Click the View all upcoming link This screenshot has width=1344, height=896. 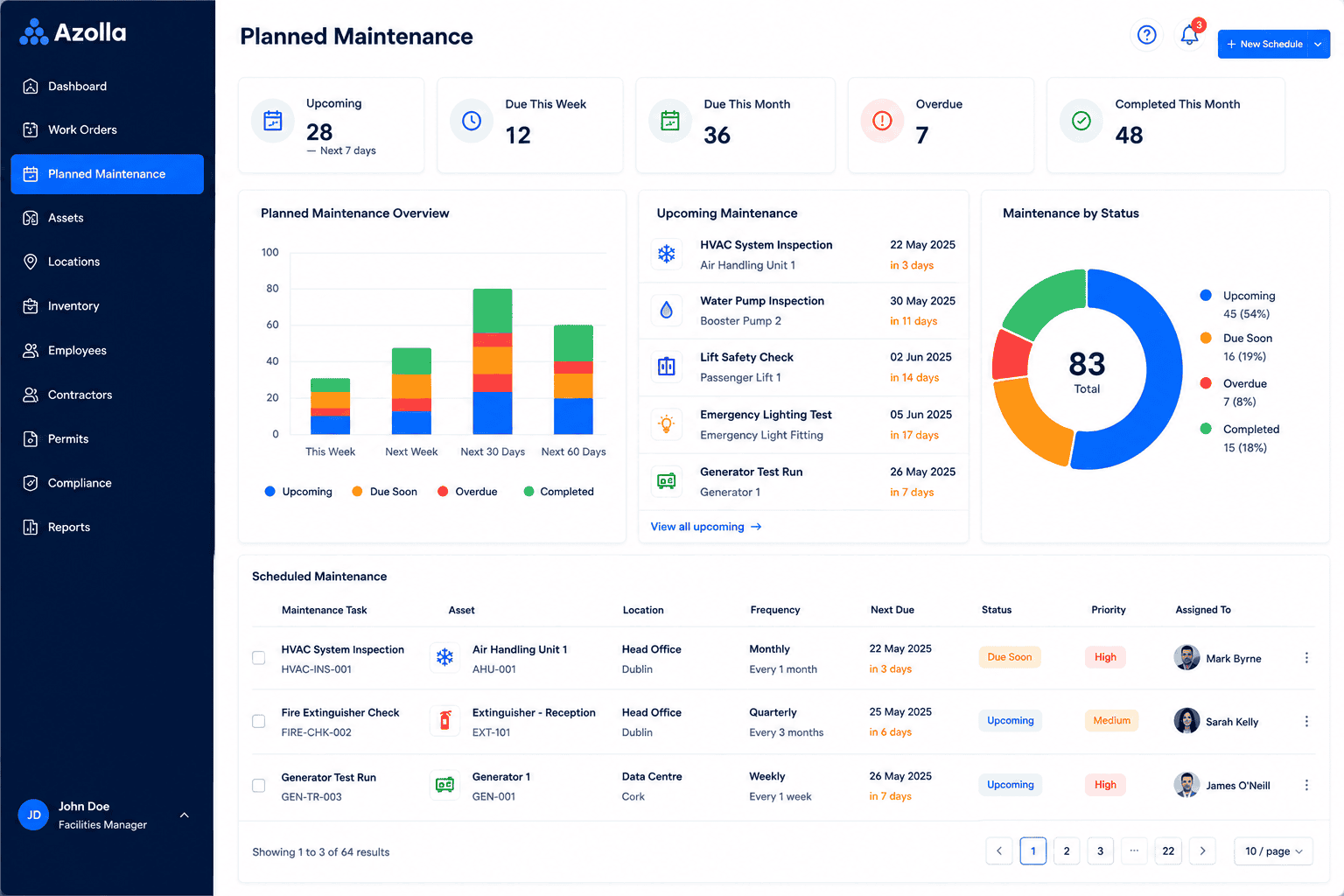pos(706,527)
